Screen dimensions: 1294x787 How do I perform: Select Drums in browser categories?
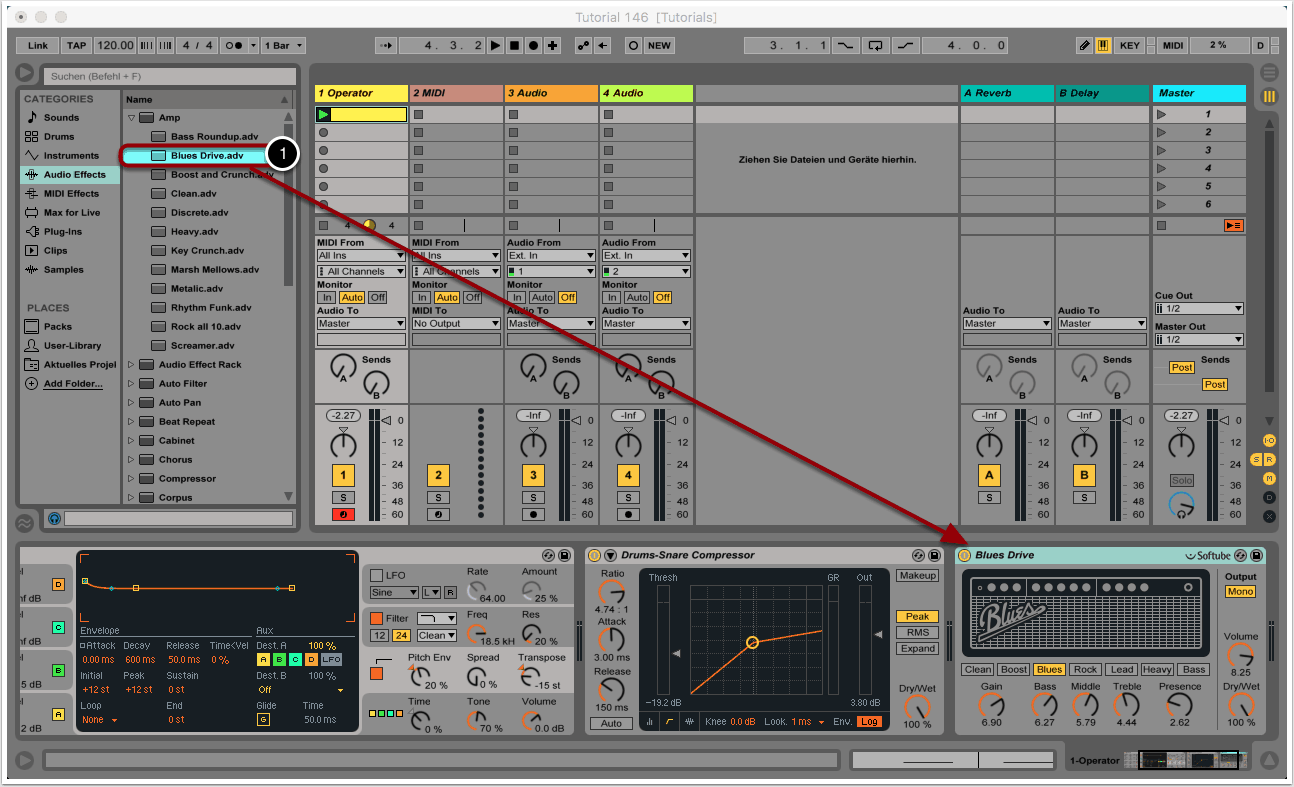(x=59, y=137)
